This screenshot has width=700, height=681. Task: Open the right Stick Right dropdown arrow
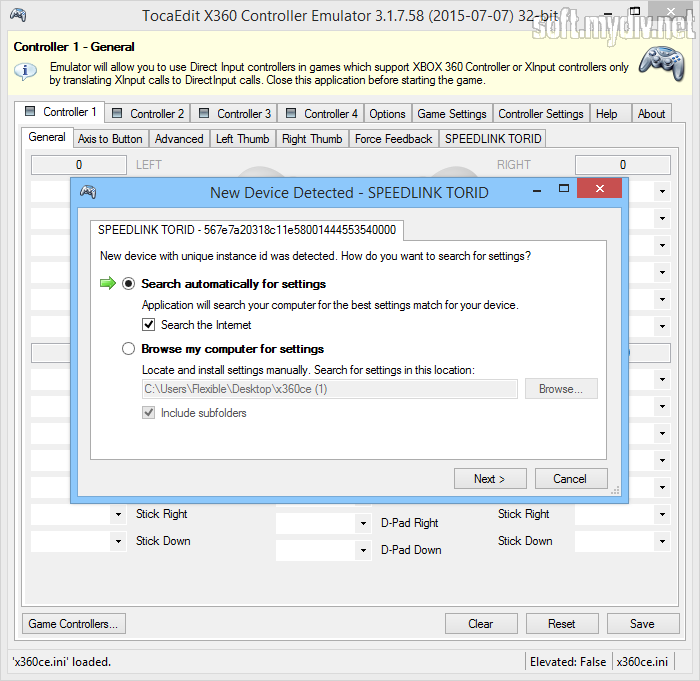[x=662, y=514]
